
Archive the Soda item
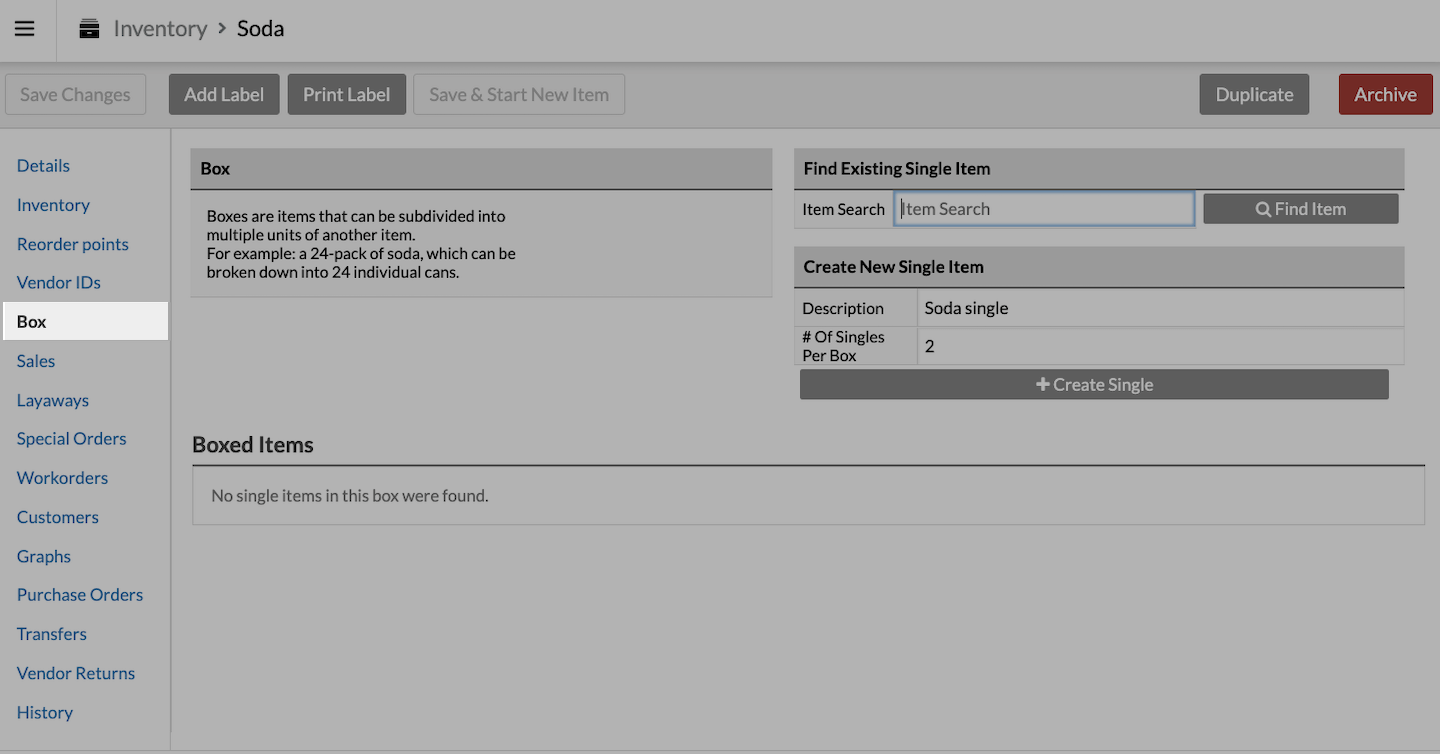(1385, 95)
